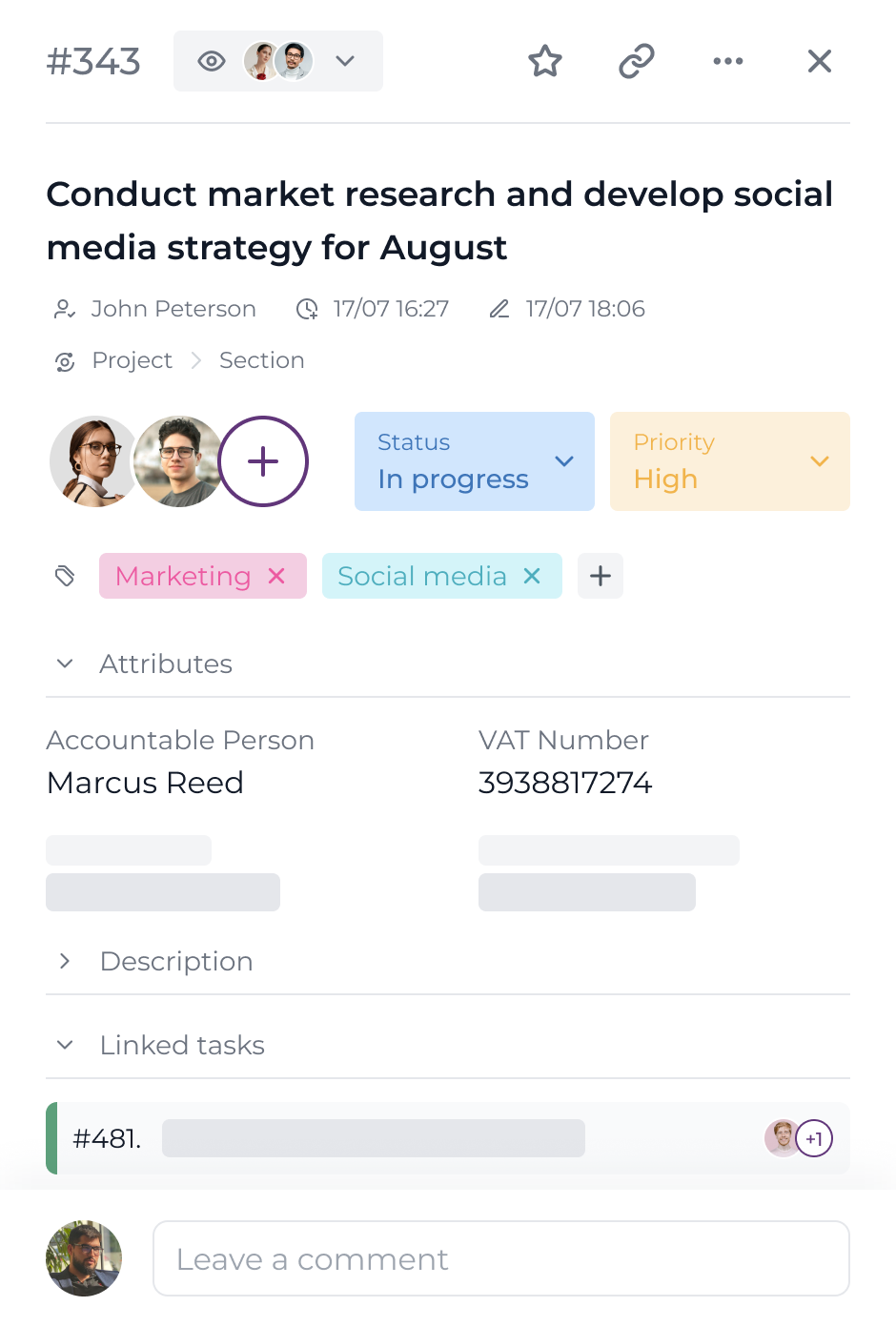Open the watchers dropdown chevron
The width and height of the screenshot is (896, 1327).
[x=345, y=61]
